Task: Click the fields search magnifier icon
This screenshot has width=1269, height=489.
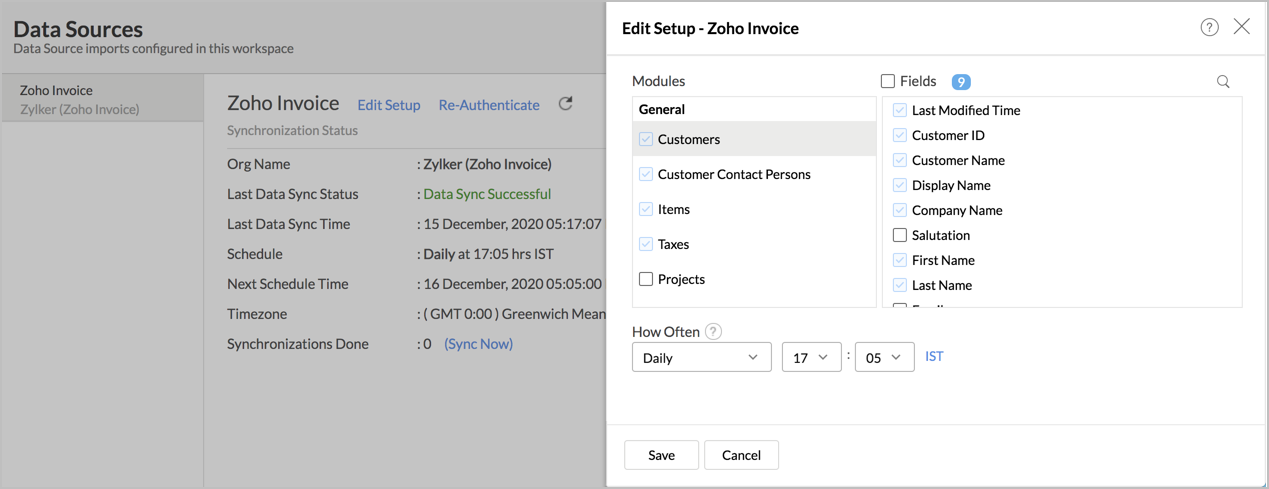Action: 1223,82
